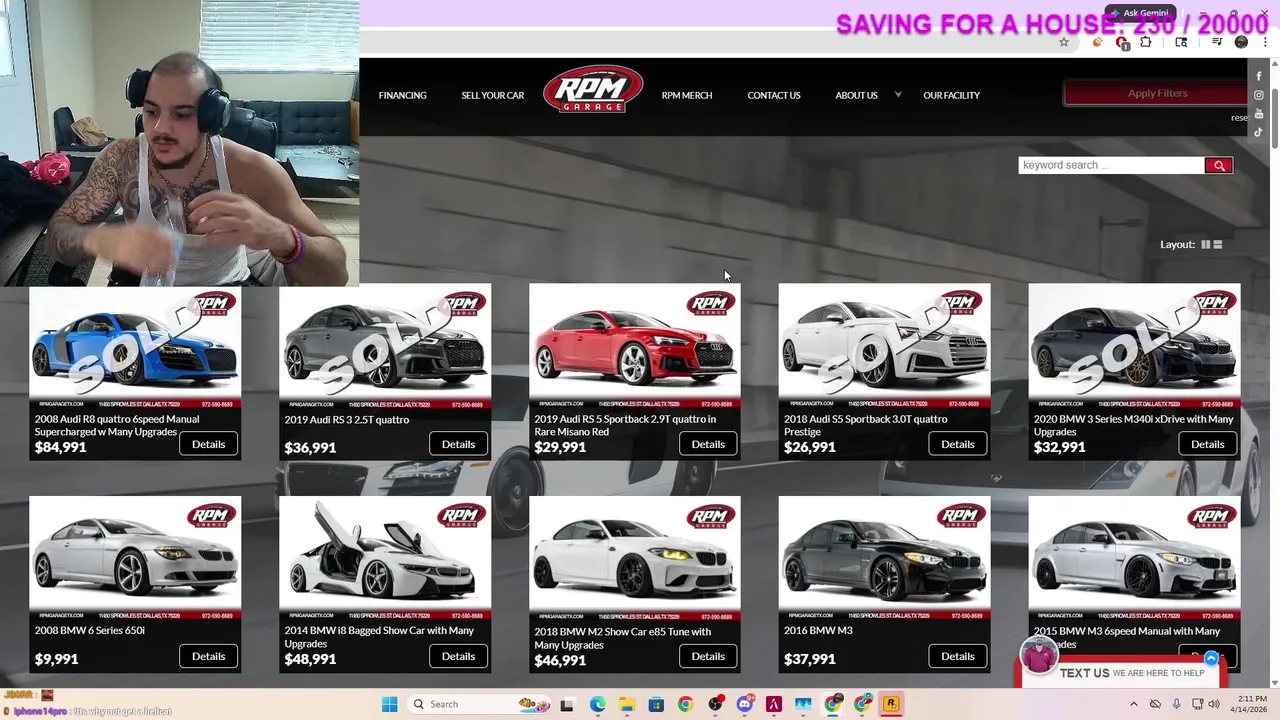The image size is (1280, 720).
Task: Open Details for 2018 Audi S5 Sportback
Action: pyautogui.click(x=957, y=444)
